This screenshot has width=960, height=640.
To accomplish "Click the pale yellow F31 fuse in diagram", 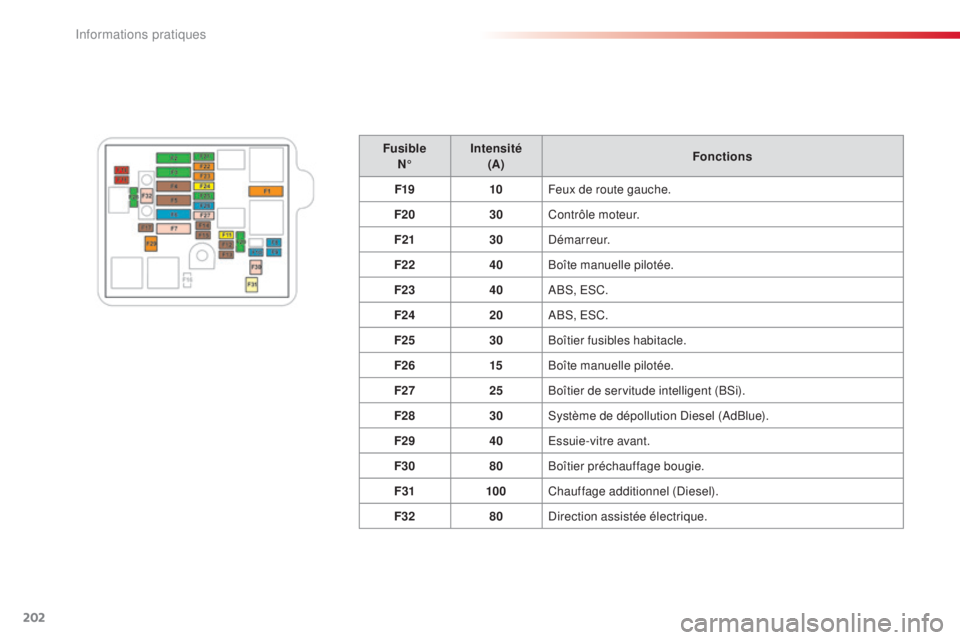I will coord(252,285).
